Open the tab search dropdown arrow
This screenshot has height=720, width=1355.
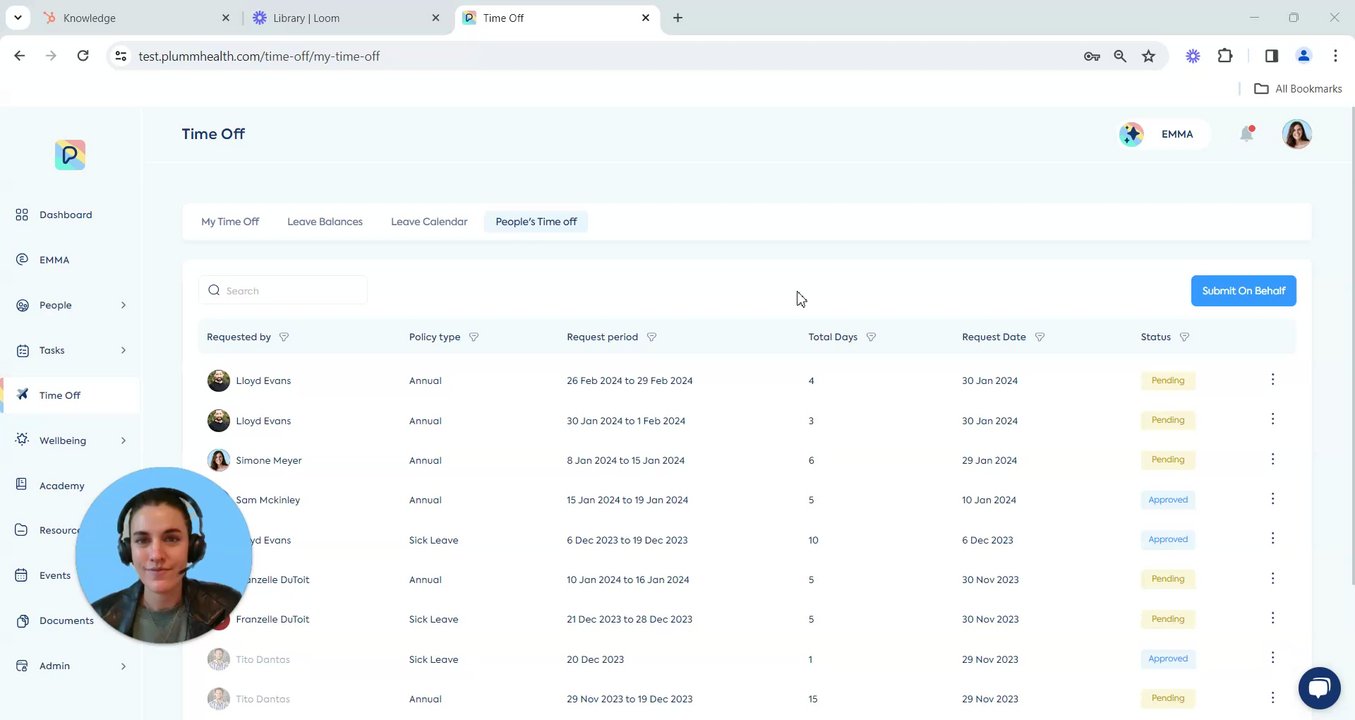[17, 18]
